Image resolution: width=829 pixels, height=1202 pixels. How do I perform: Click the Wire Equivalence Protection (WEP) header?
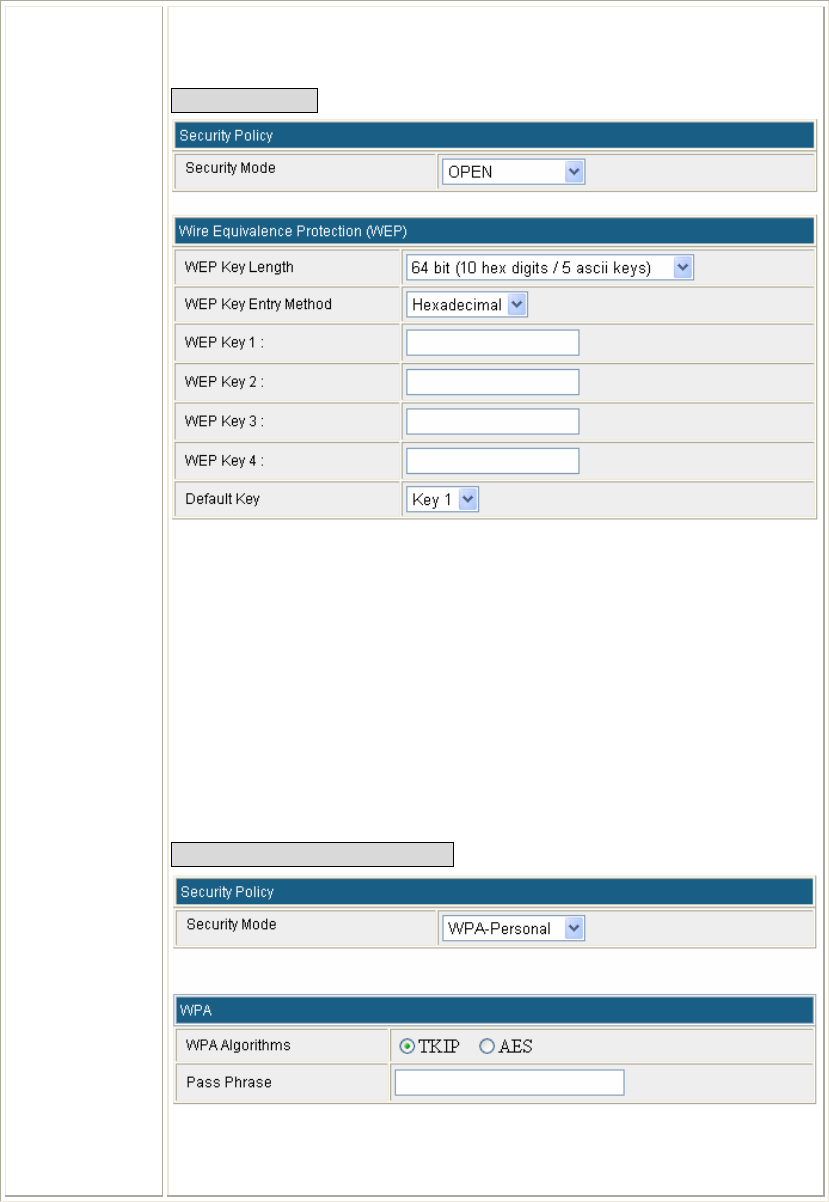(x=494, y=231)
